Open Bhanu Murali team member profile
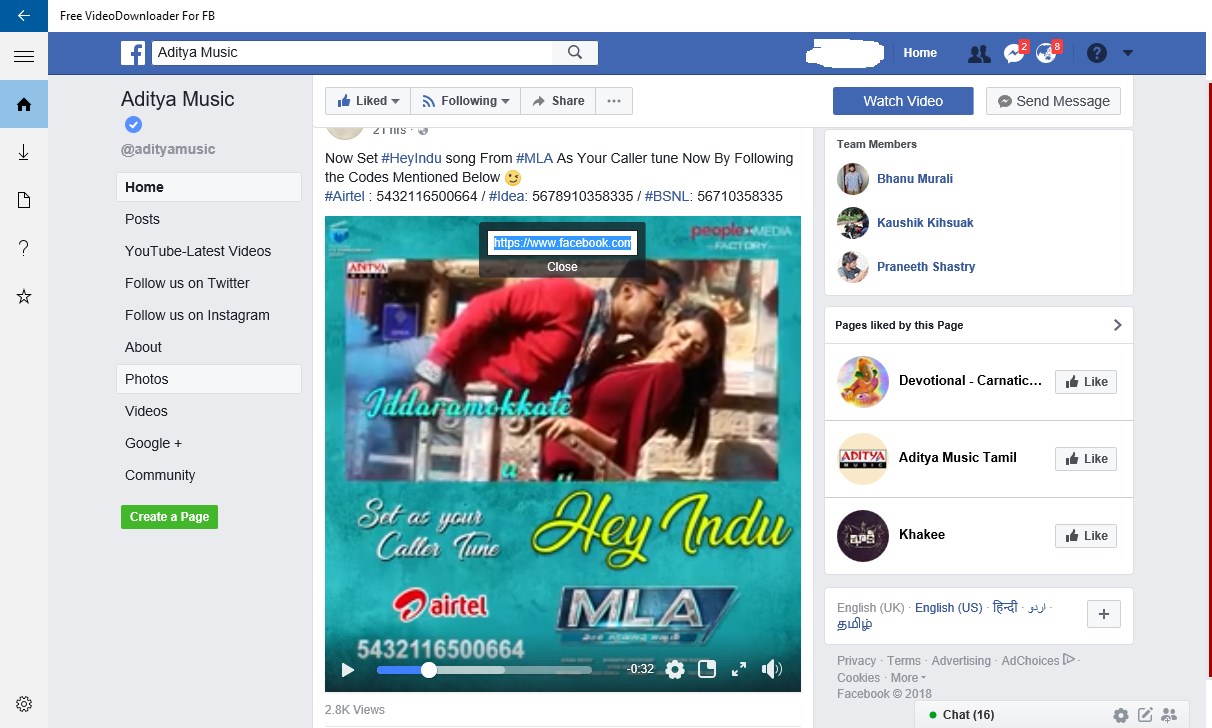1212x728 pixels. pos(915,179)
